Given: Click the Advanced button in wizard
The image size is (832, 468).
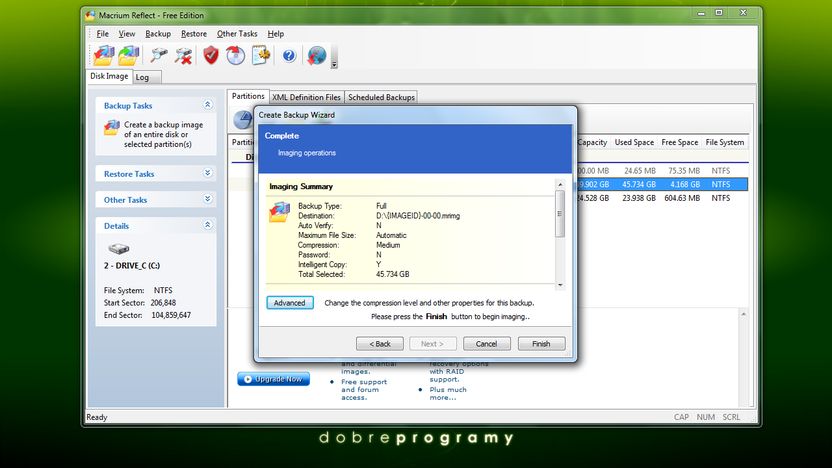Looking at the screenshot, I should [290, 302].
